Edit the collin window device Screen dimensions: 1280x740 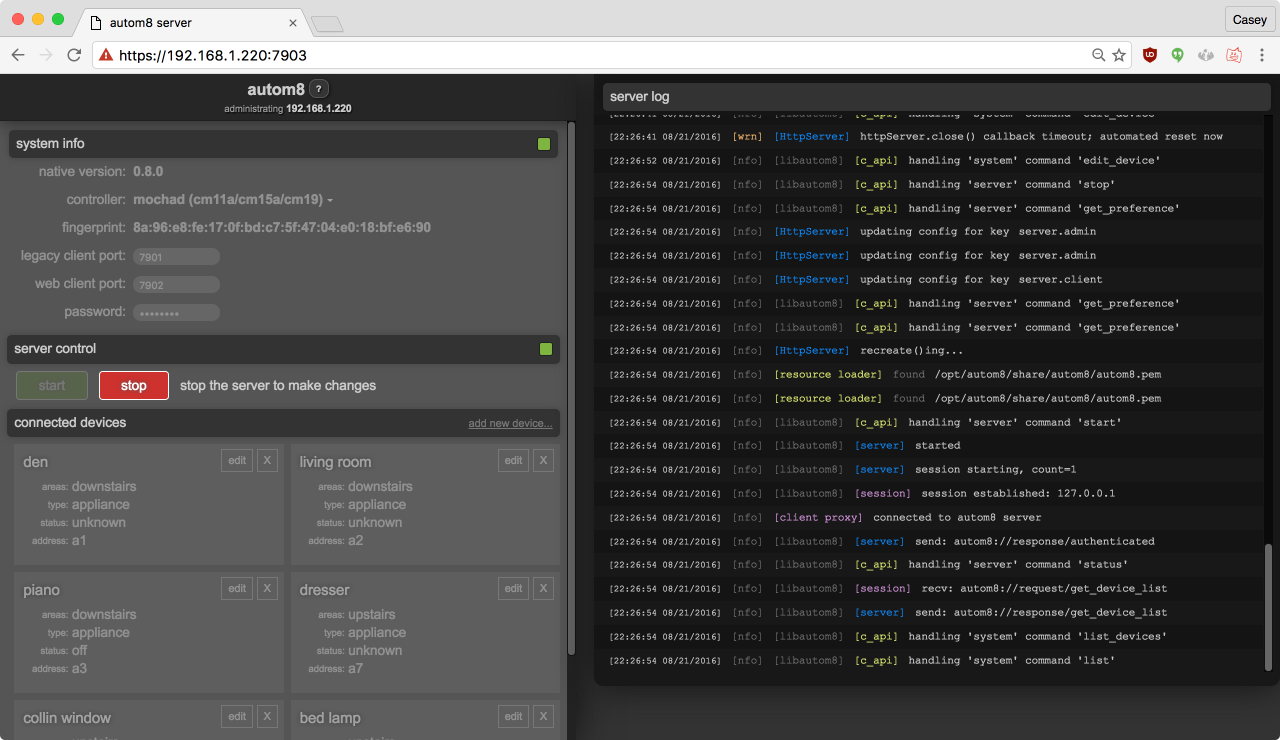click(x=237, y=716)
